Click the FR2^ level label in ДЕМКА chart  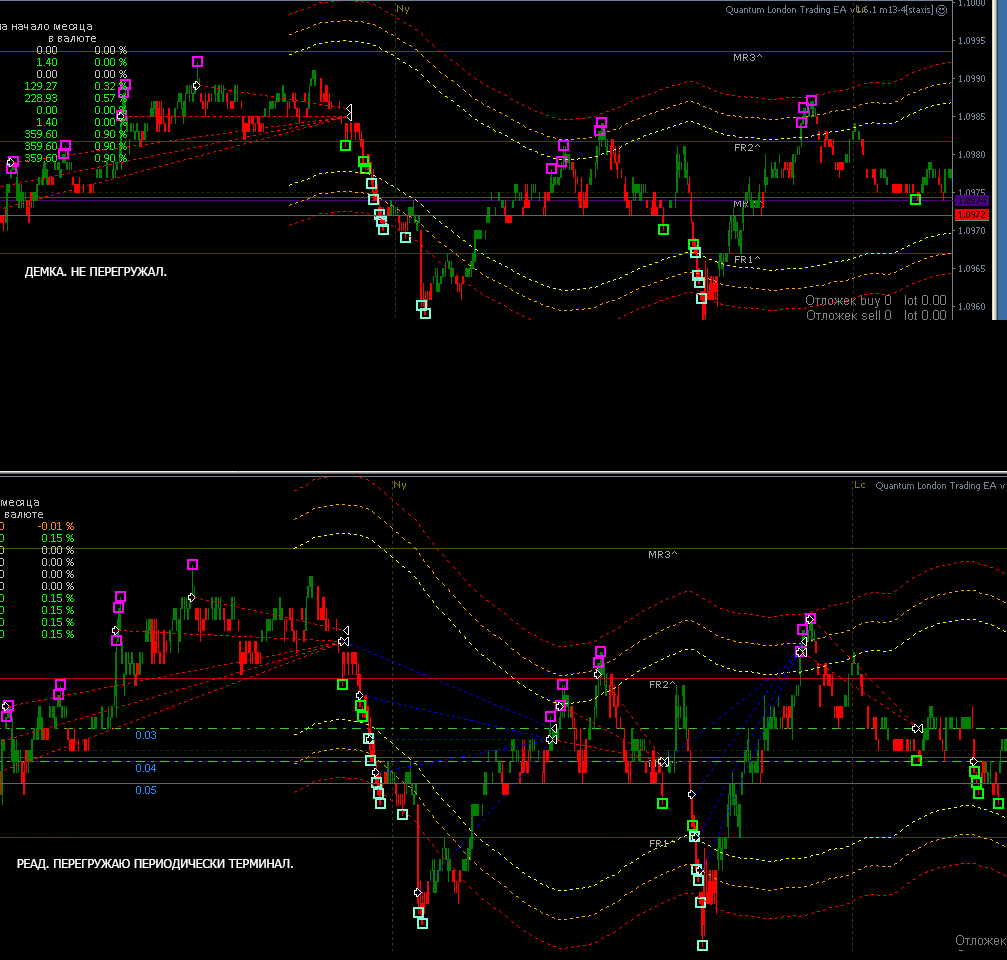(x=747, y=148)
